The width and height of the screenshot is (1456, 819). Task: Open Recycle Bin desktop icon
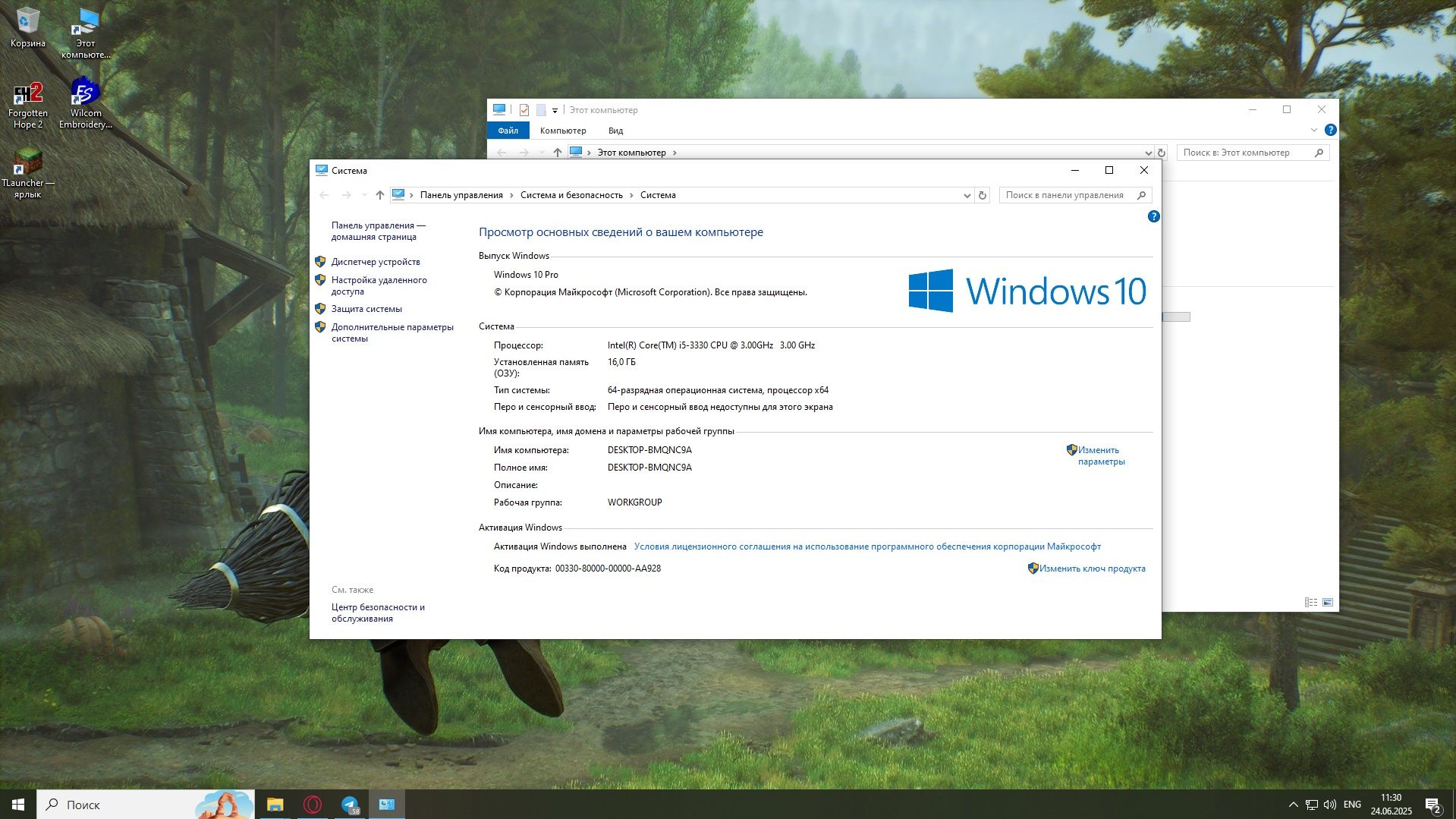(28, 27)
